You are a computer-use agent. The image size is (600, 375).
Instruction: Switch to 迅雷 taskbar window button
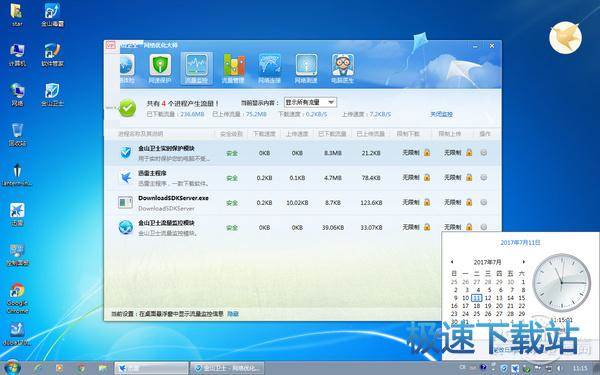tap(152, 368)
